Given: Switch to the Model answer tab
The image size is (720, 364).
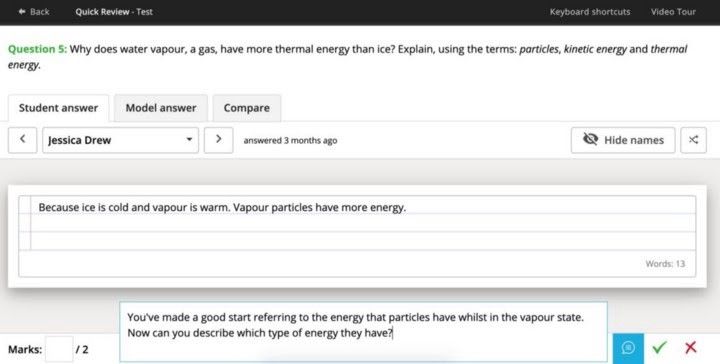Looking at the screenshot, I should click(x=161, y=108).
